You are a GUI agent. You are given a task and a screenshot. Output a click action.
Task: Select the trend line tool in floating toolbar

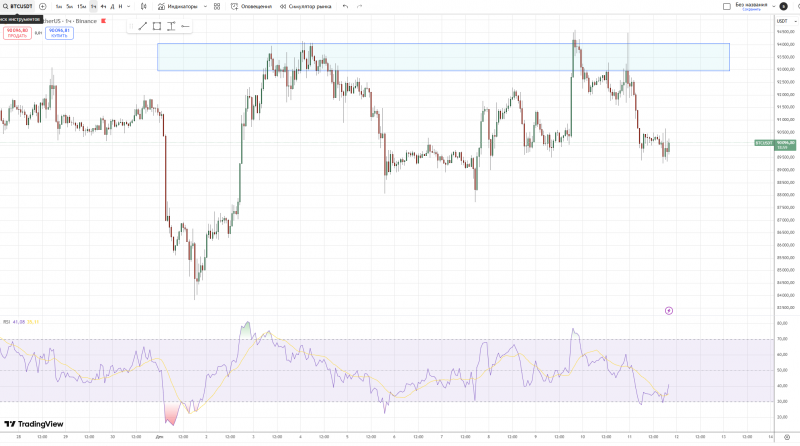pos(143,26)
